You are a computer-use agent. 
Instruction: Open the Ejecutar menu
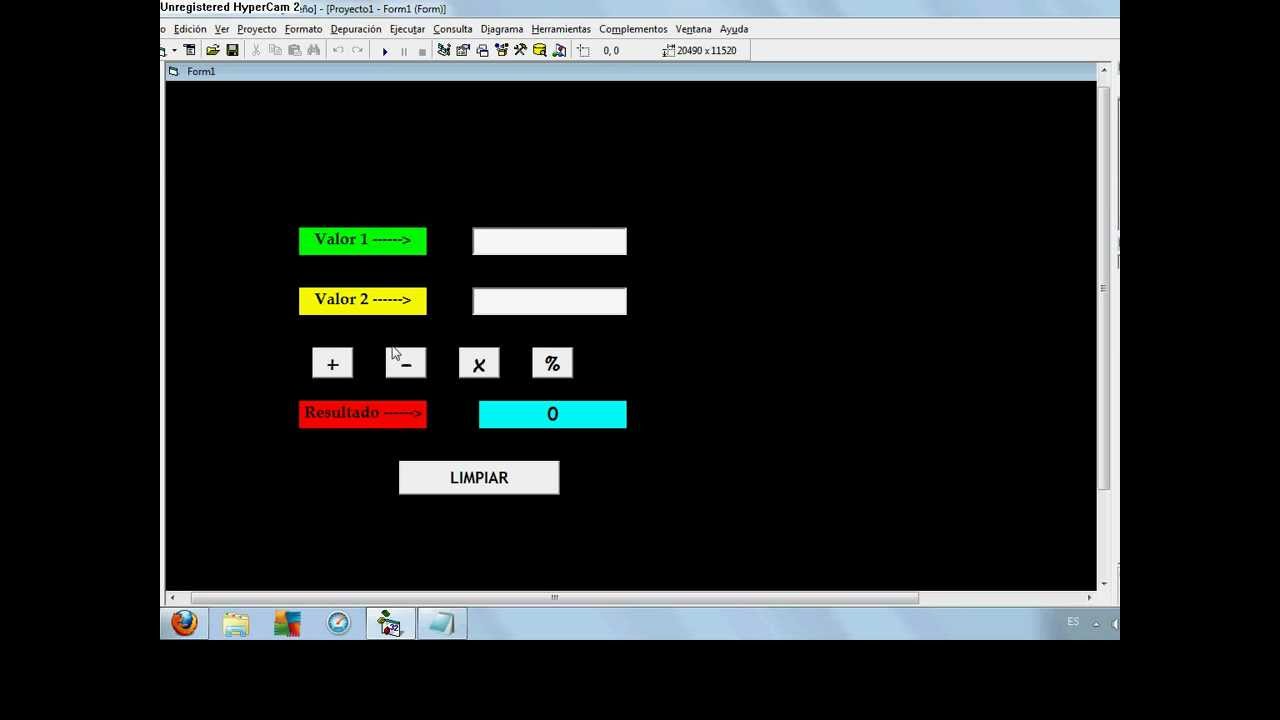pos(407,29)
